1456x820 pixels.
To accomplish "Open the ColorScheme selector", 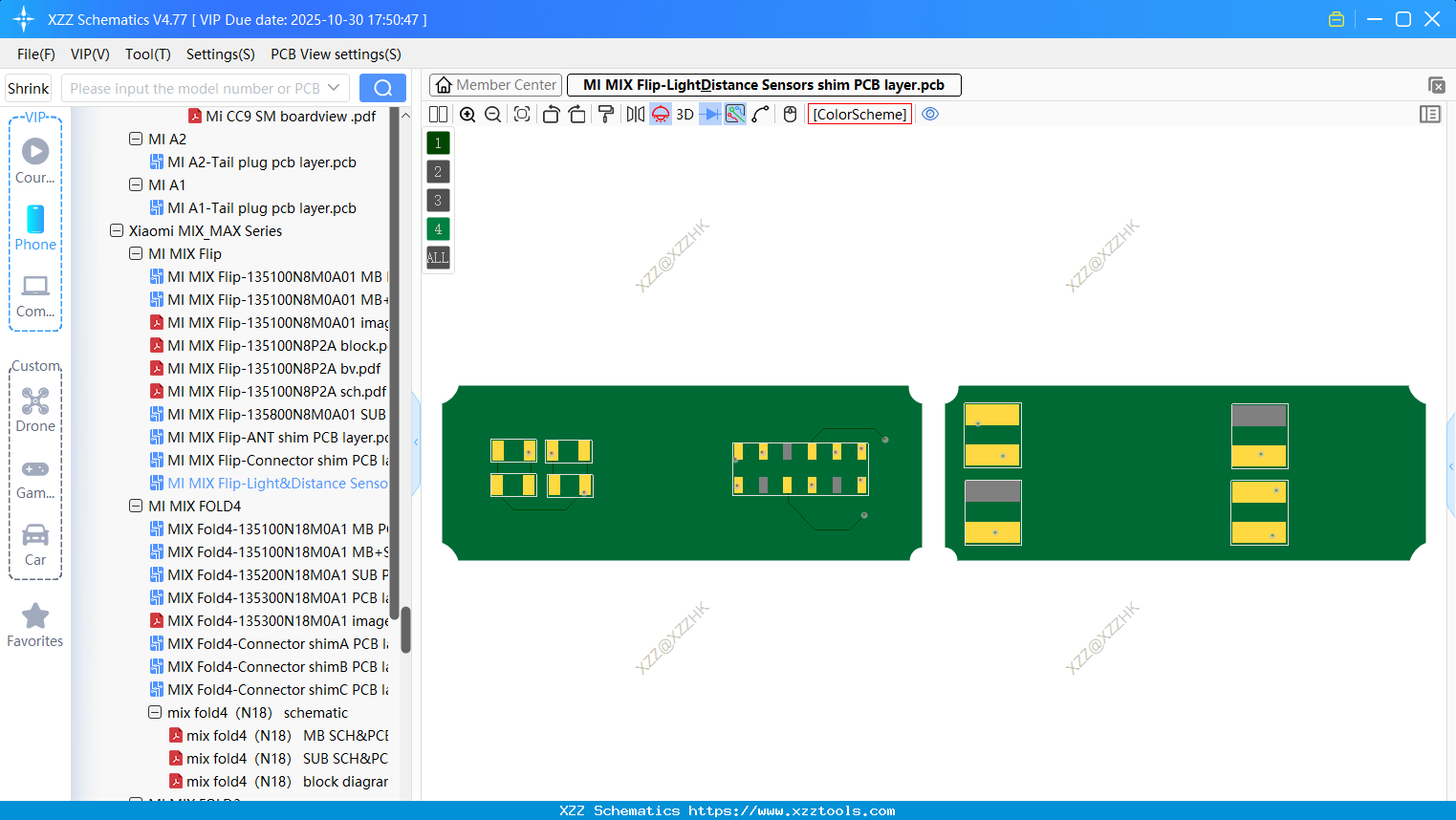I will coord(858,114).
